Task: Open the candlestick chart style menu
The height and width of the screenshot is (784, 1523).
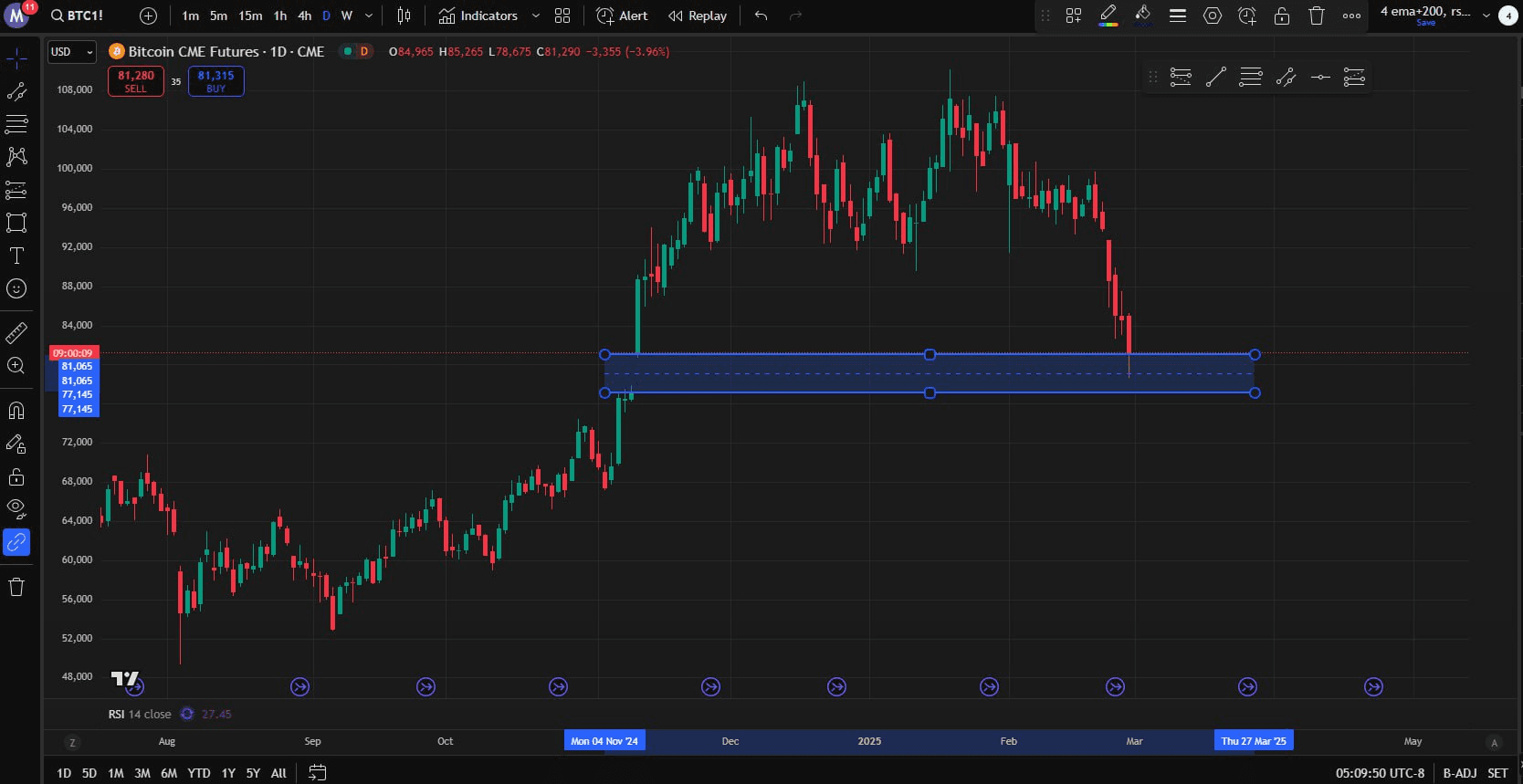Action: pyautogui.click(x=404, y=16)
